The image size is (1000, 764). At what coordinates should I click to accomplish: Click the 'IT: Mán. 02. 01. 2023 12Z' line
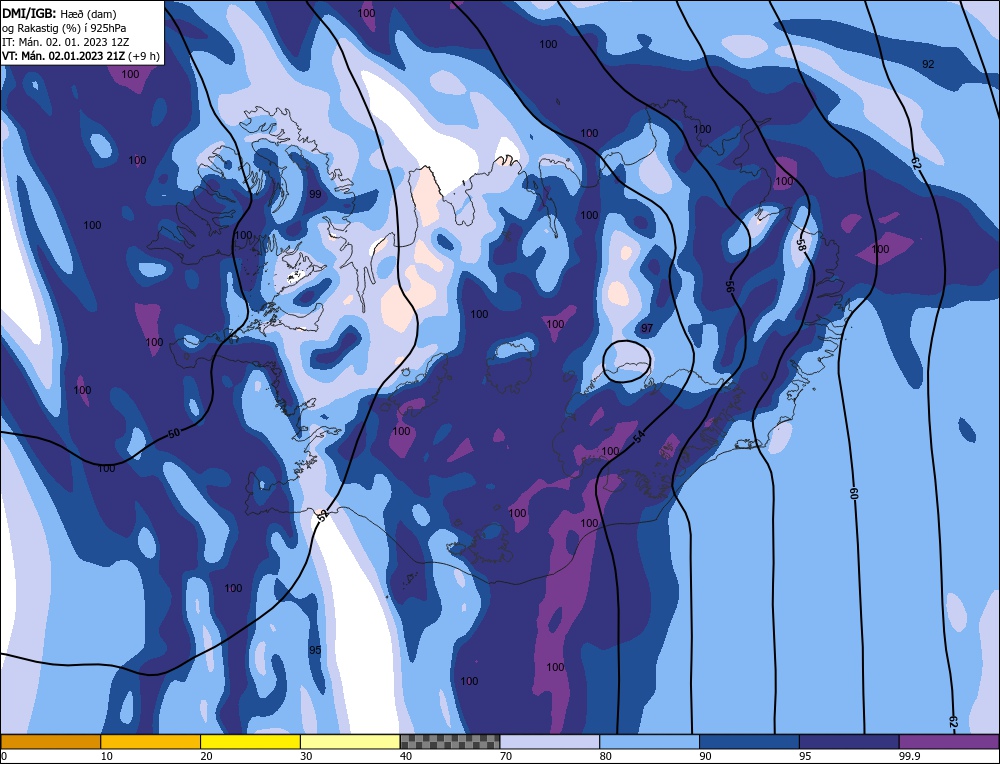(x=65, y=42)
